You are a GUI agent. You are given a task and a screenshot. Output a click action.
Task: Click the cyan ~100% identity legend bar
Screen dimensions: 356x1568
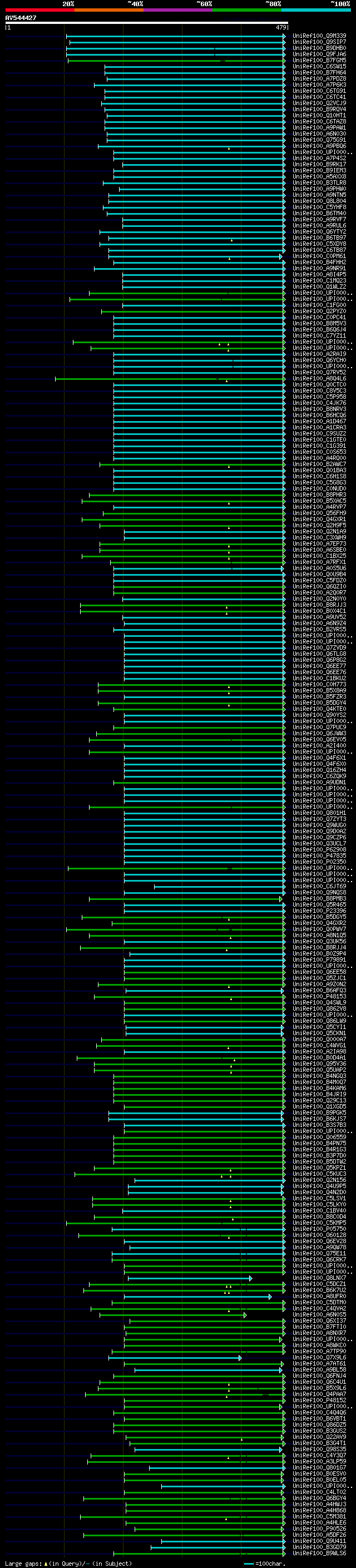pyautogui.click(x=316, y=10)
